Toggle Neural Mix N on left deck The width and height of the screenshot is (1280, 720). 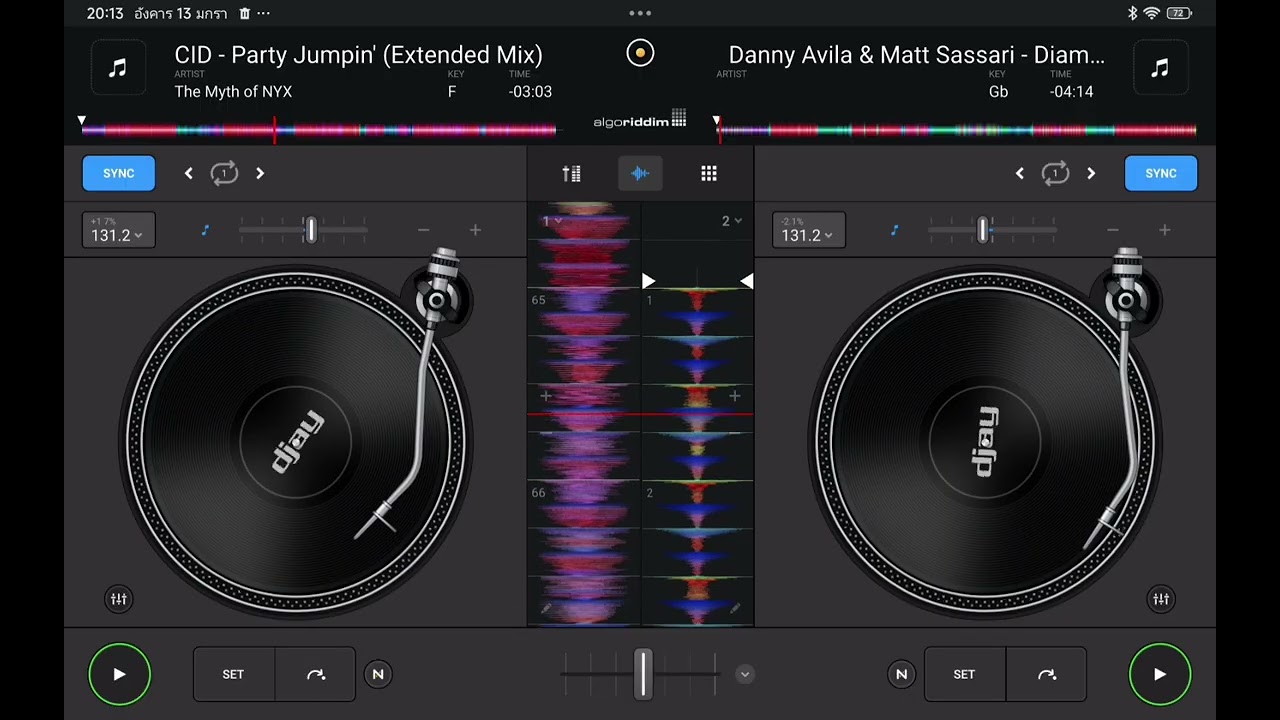[x=378, y=674]
